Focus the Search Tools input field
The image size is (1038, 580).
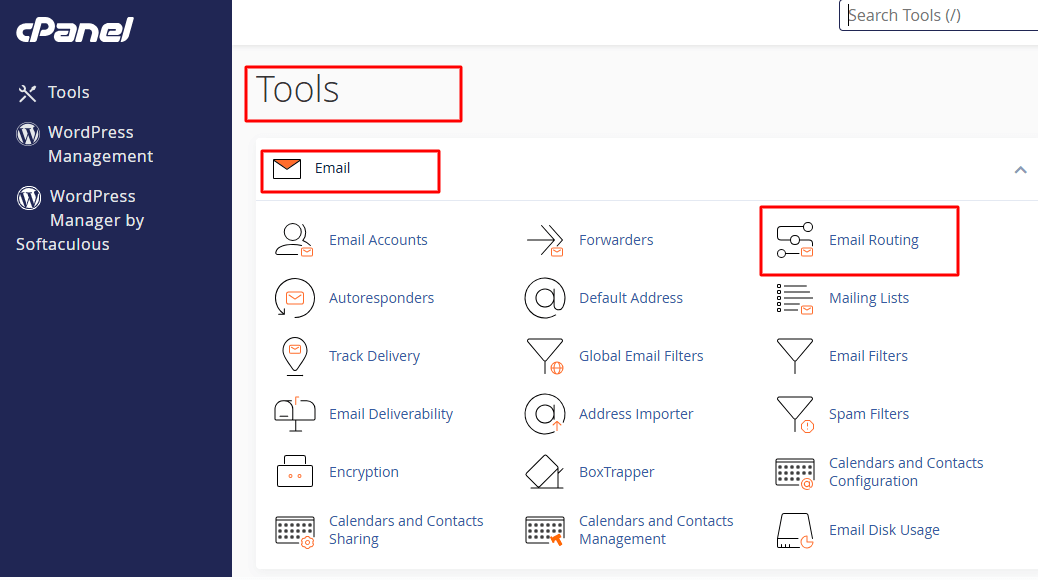(x=939, y=15)
